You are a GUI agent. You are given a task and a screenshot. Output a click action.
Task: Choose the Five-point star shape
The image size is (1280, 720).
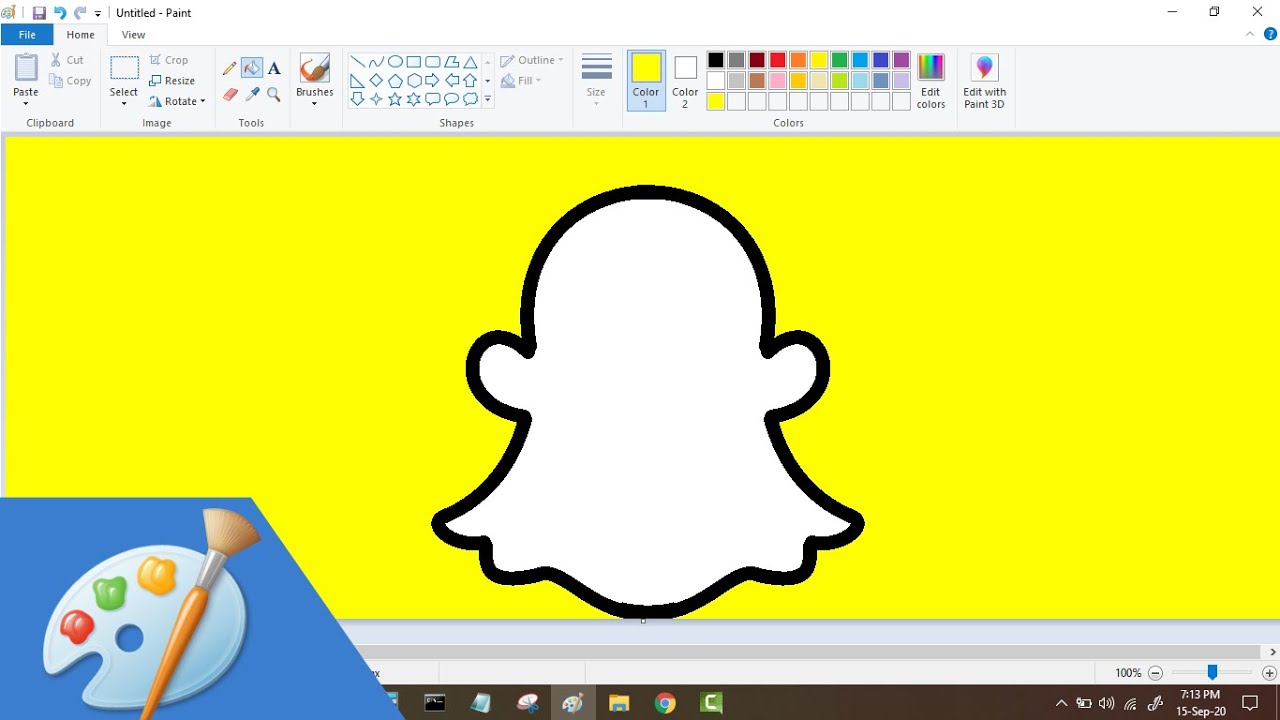(x=395, y=99)
